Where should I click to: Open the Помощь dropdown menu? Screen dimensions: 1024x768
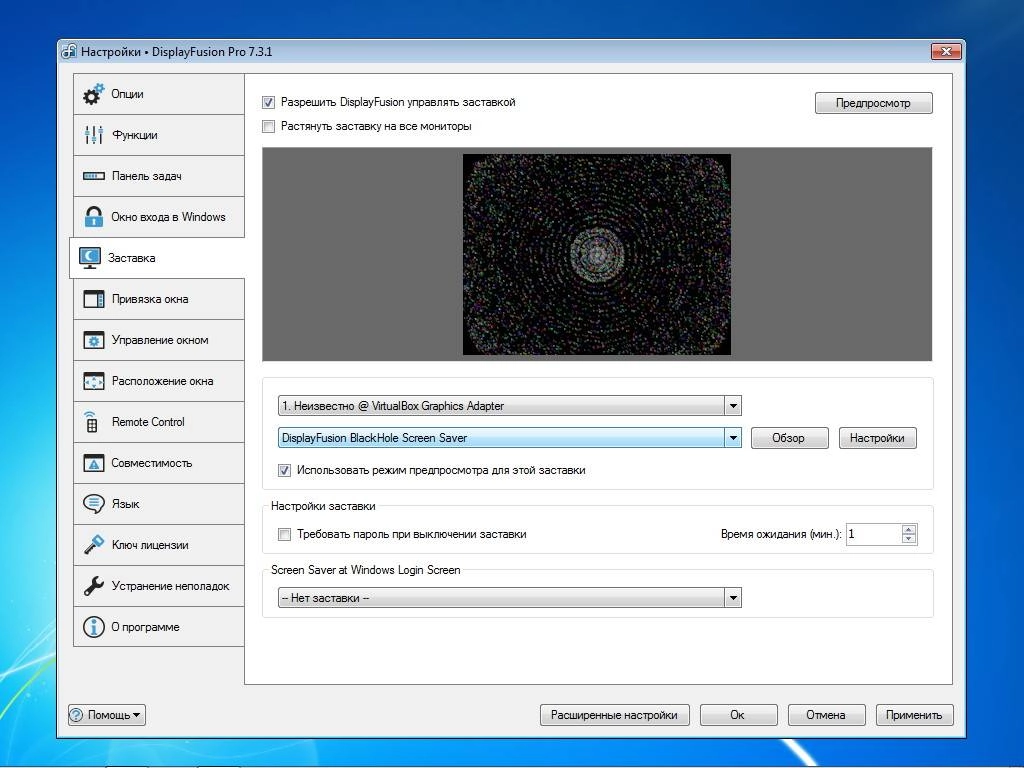(x=106, y=715)
